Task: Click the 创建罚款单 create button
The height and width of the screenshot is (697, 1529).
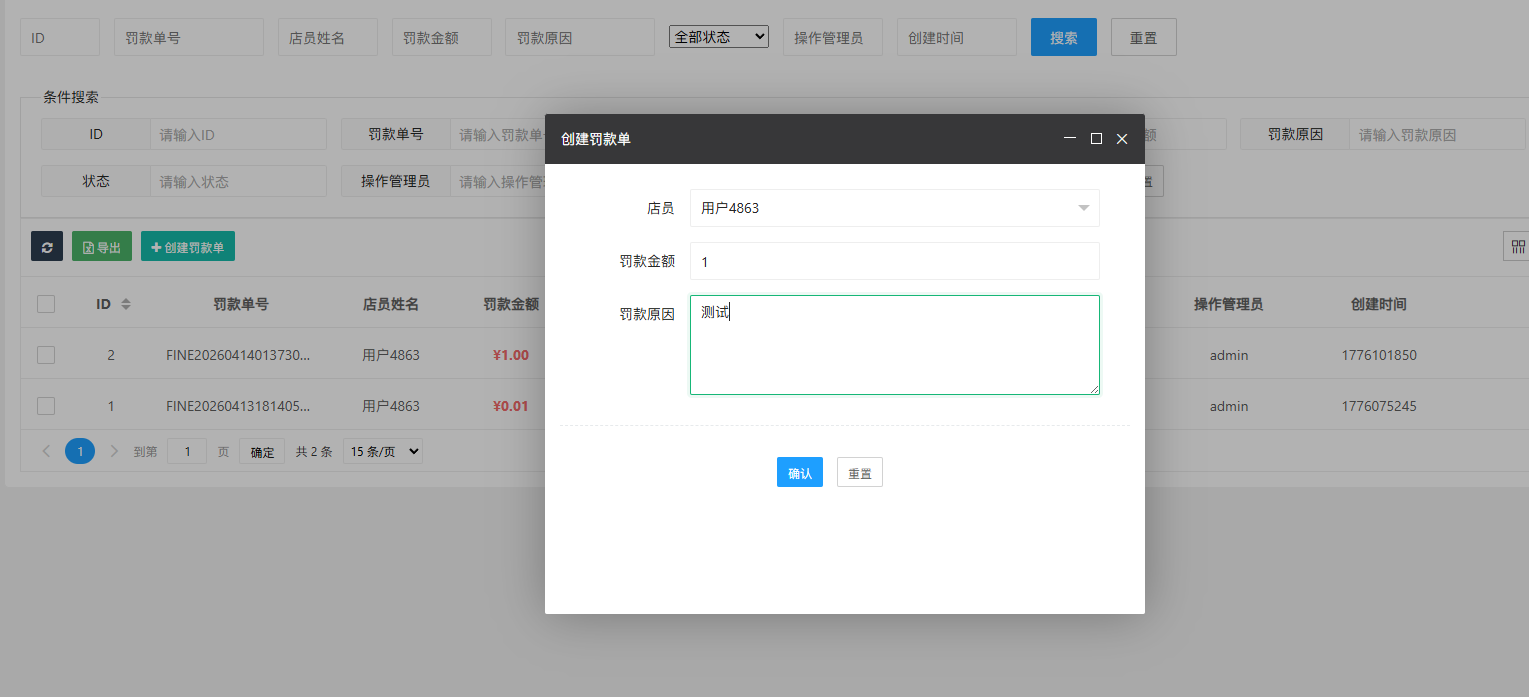Action: pyautogui.click(x=187, y=247)
